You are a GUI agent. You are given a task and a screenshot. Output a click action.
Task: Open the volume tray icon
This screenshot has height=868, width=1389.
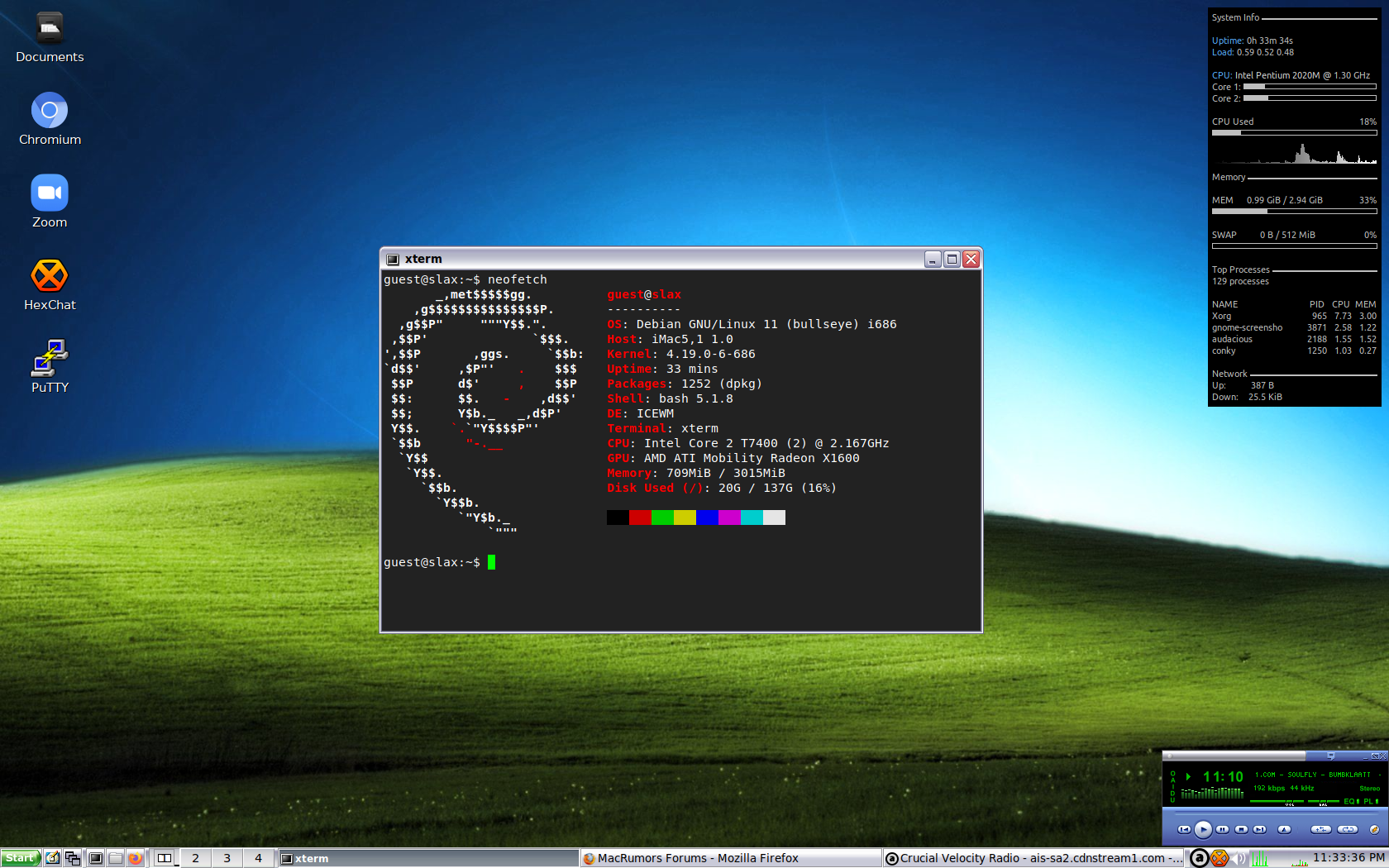(1239, 858)
